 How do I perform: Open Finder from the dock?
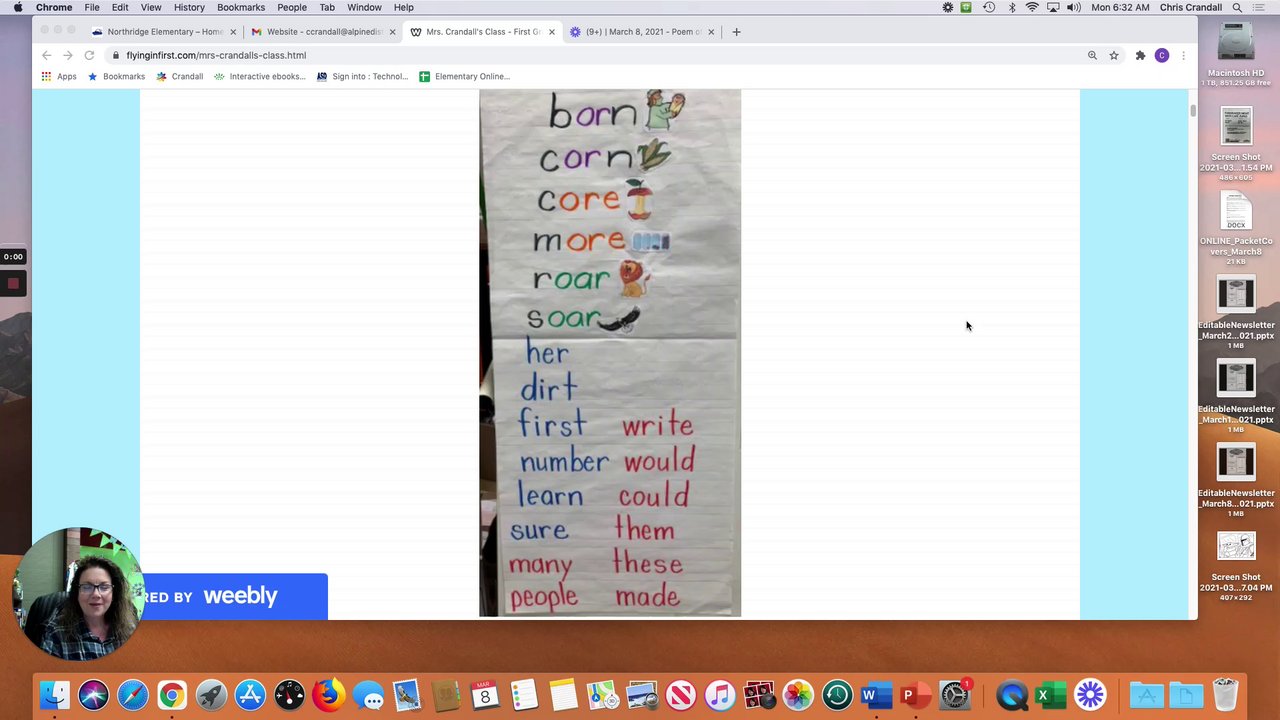click(55, 694)
